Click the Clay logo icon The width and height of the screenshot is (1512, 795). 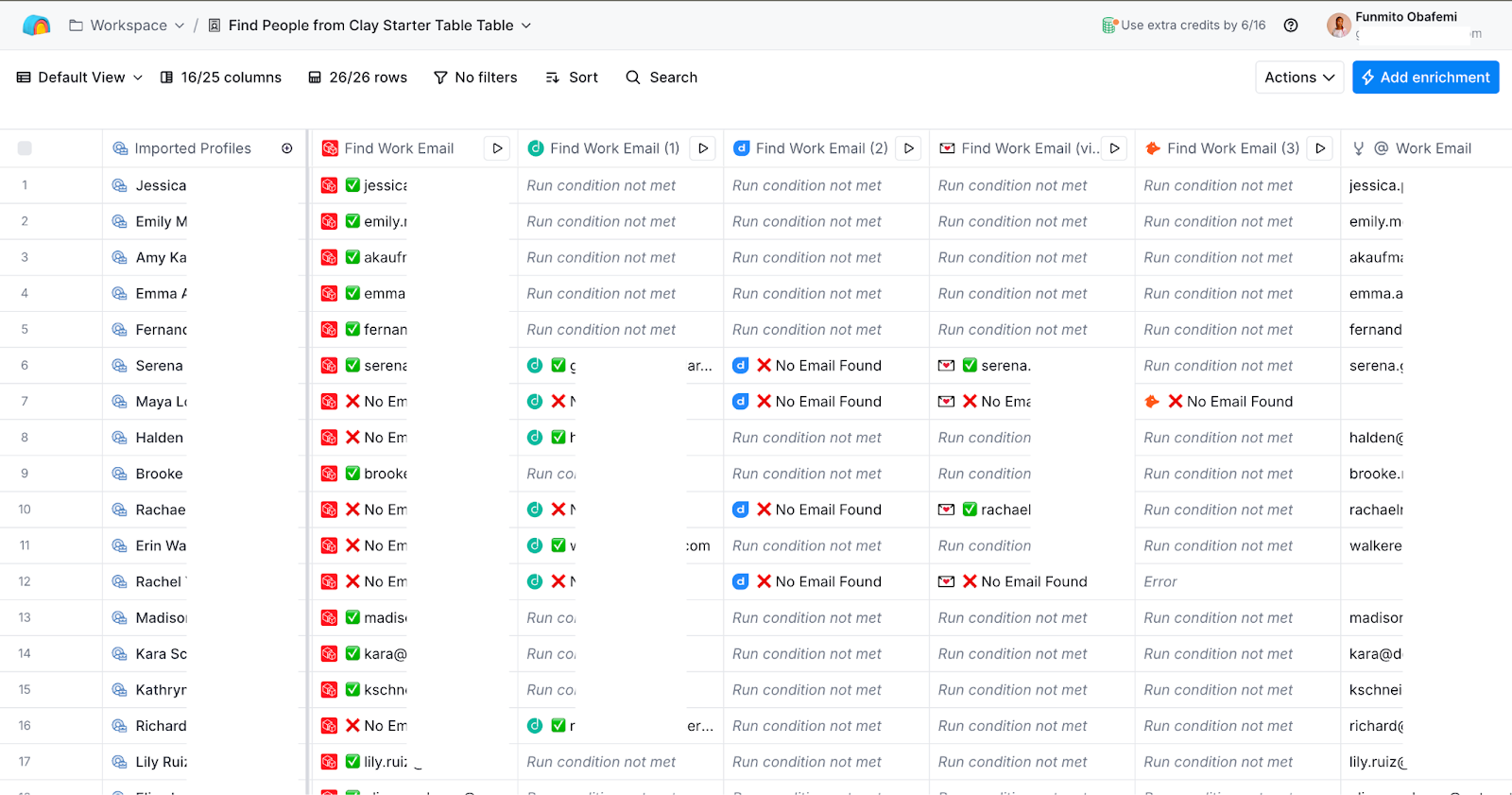36,26
